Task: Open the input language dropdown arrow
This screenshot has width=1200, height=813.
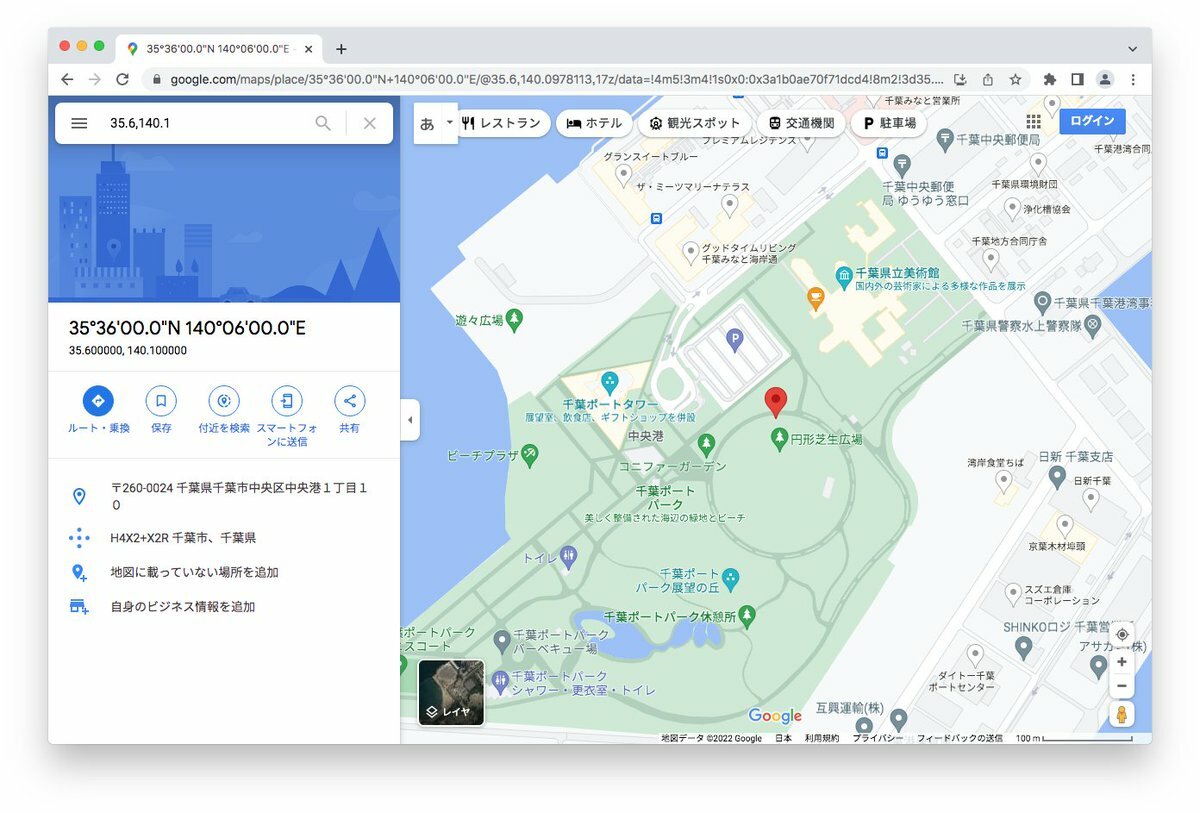Action: (x=449, y=123)
